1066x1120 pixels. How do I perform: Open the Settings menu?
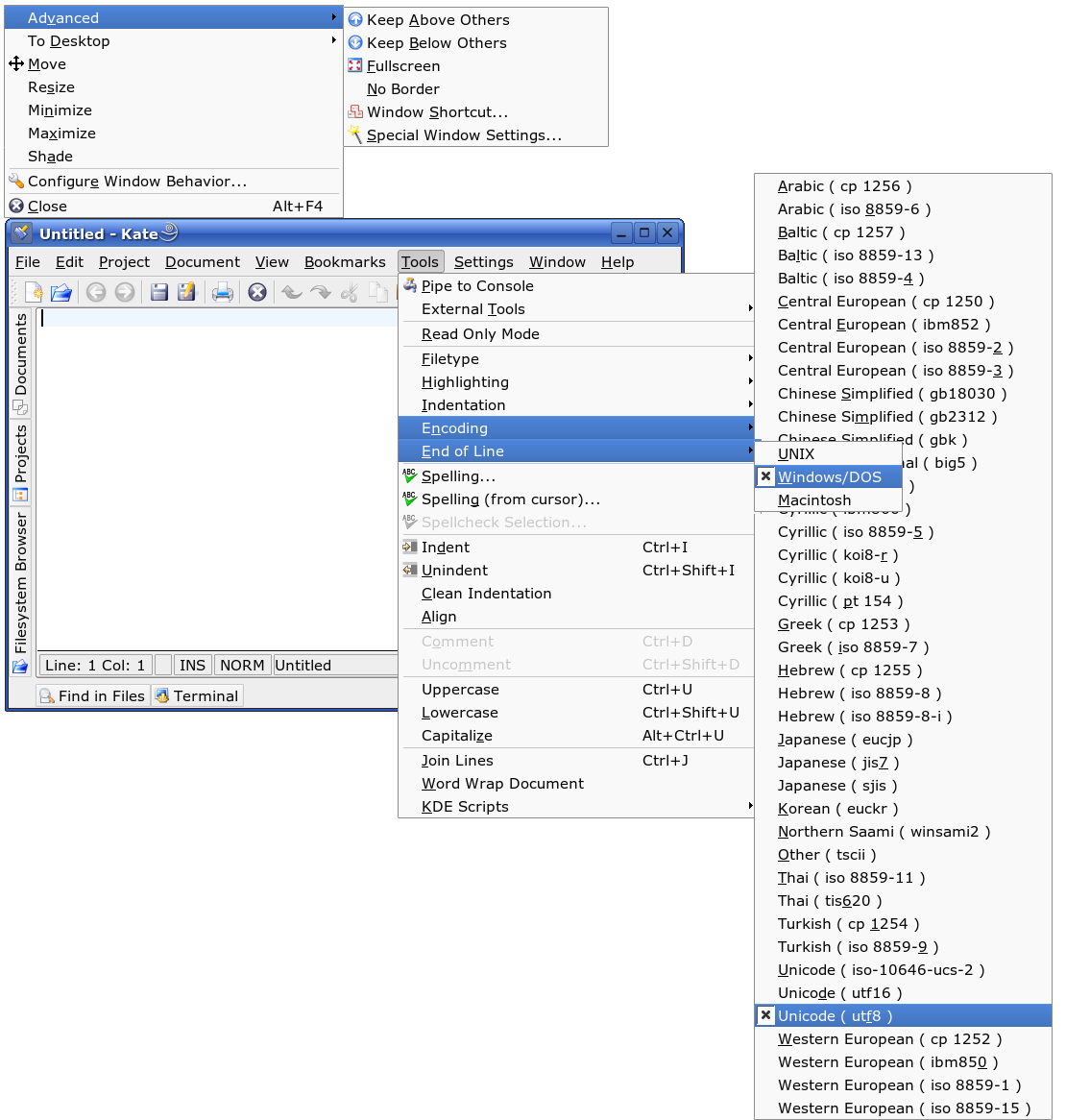tap(483, 262)
